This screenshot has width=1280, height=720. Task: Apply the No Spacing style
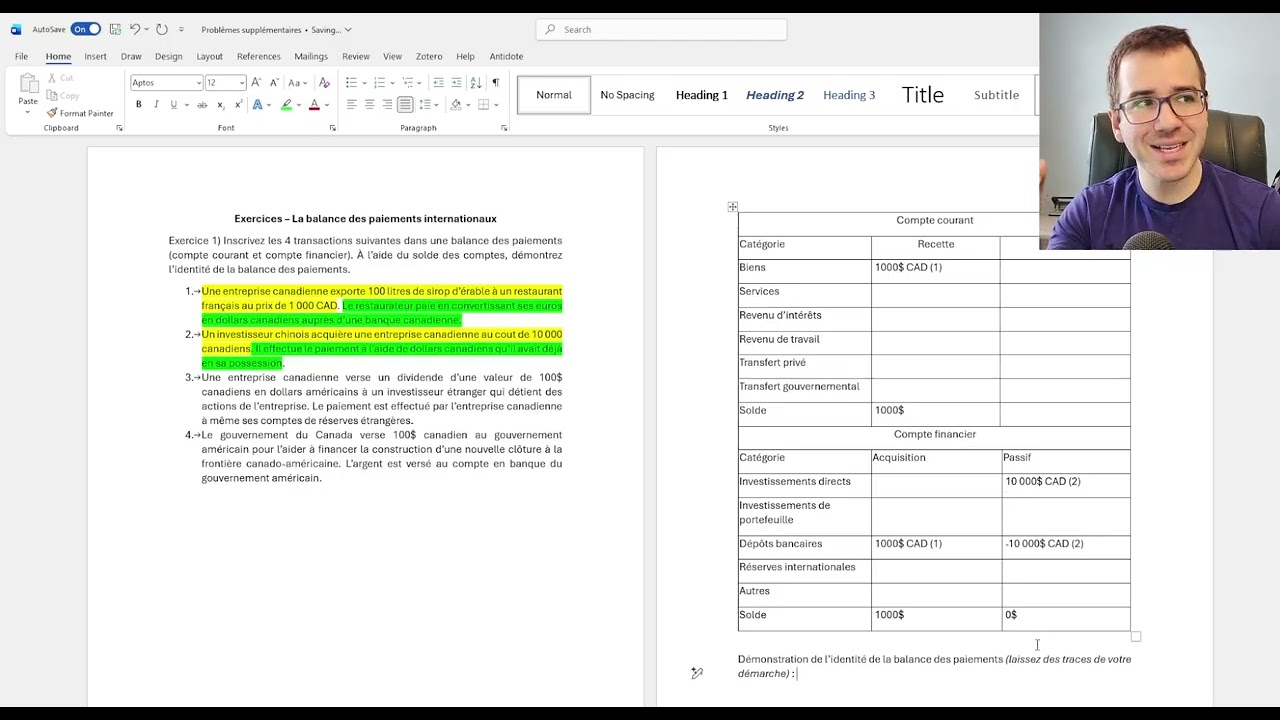click(627, 95)
